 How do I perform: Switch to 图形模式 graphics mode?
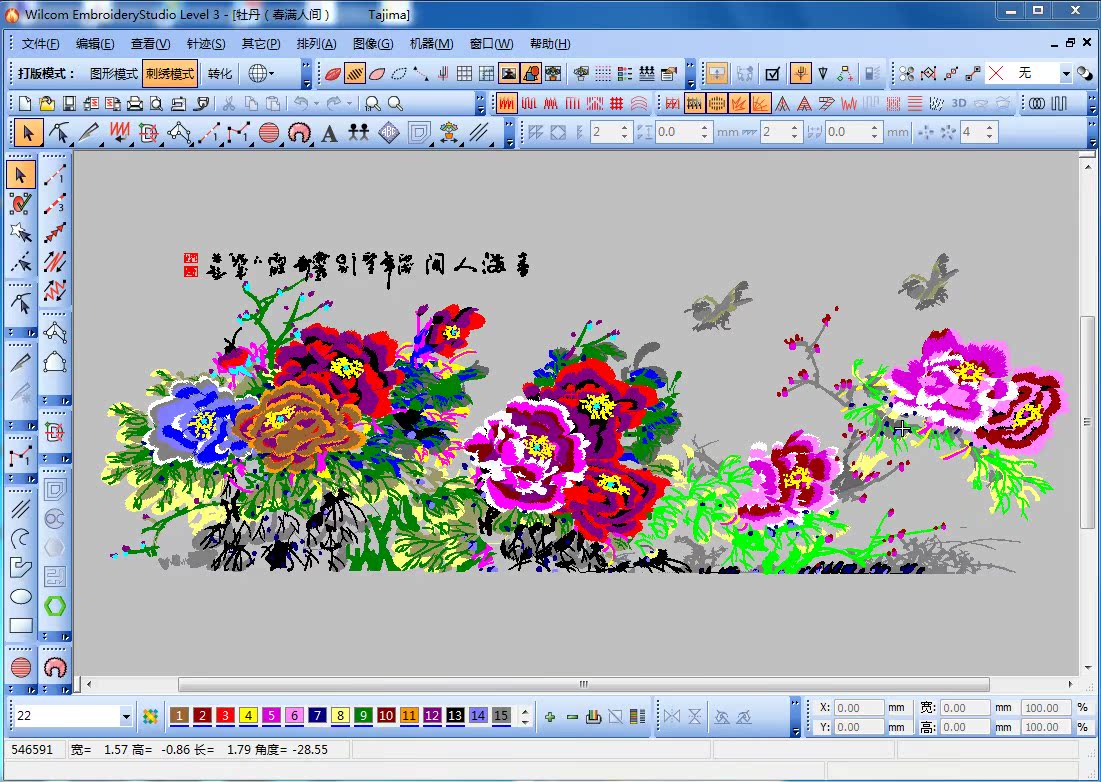114,74
